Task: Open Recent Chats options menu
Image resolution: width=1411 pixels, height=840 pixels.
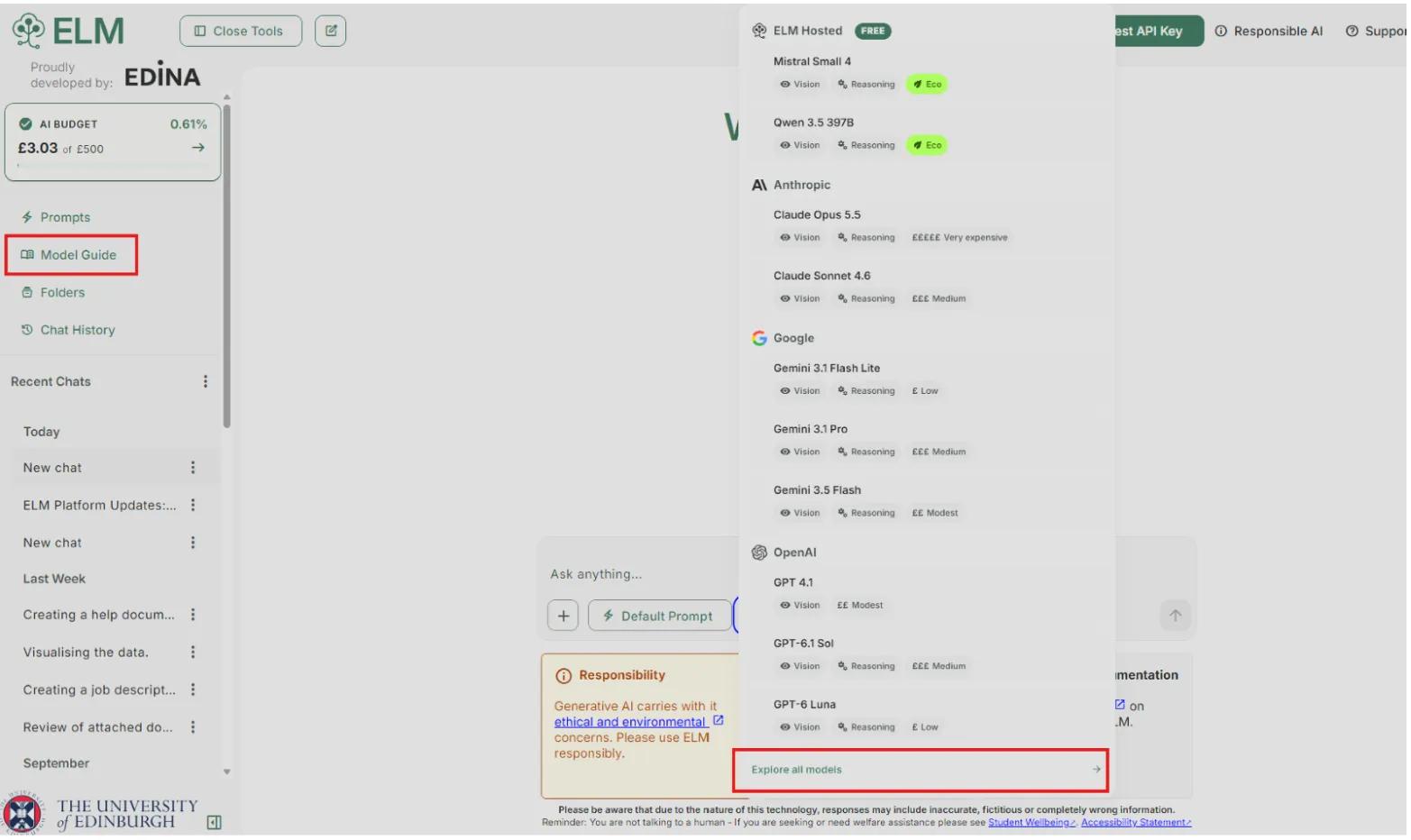Action: pos(206,382)
